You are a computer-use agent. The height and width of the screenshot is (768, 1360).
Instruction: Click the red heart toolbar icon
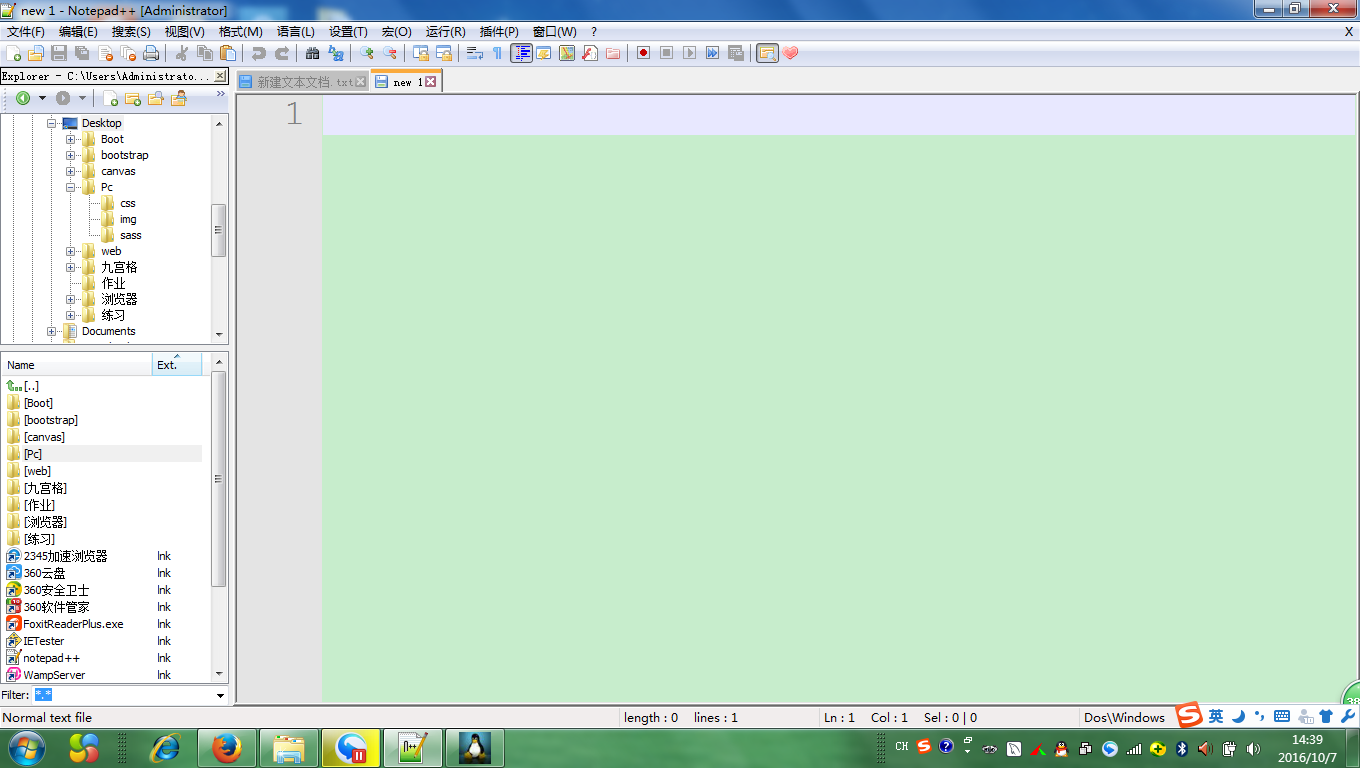coord(790,53)
